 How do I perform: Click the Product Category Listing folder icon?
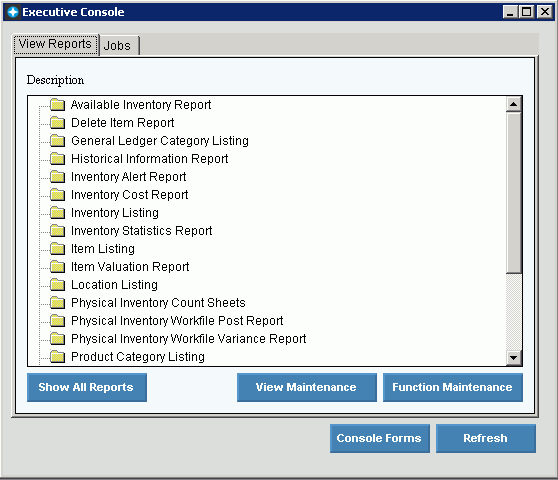pyautogui.click(x=57, y=356)
